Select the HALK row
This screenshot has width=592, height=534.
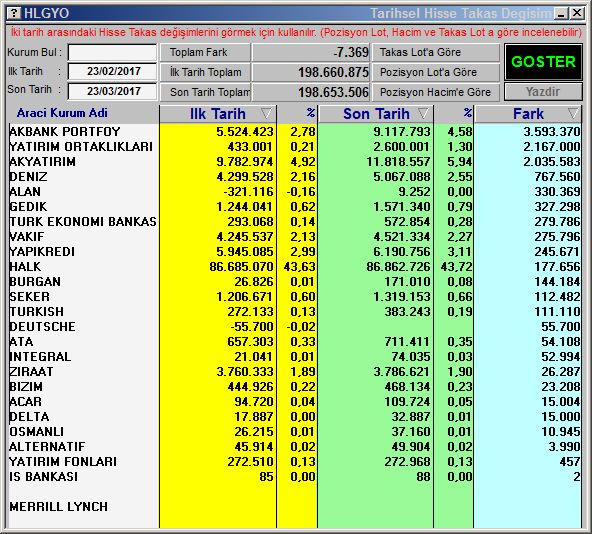[295, 267]
